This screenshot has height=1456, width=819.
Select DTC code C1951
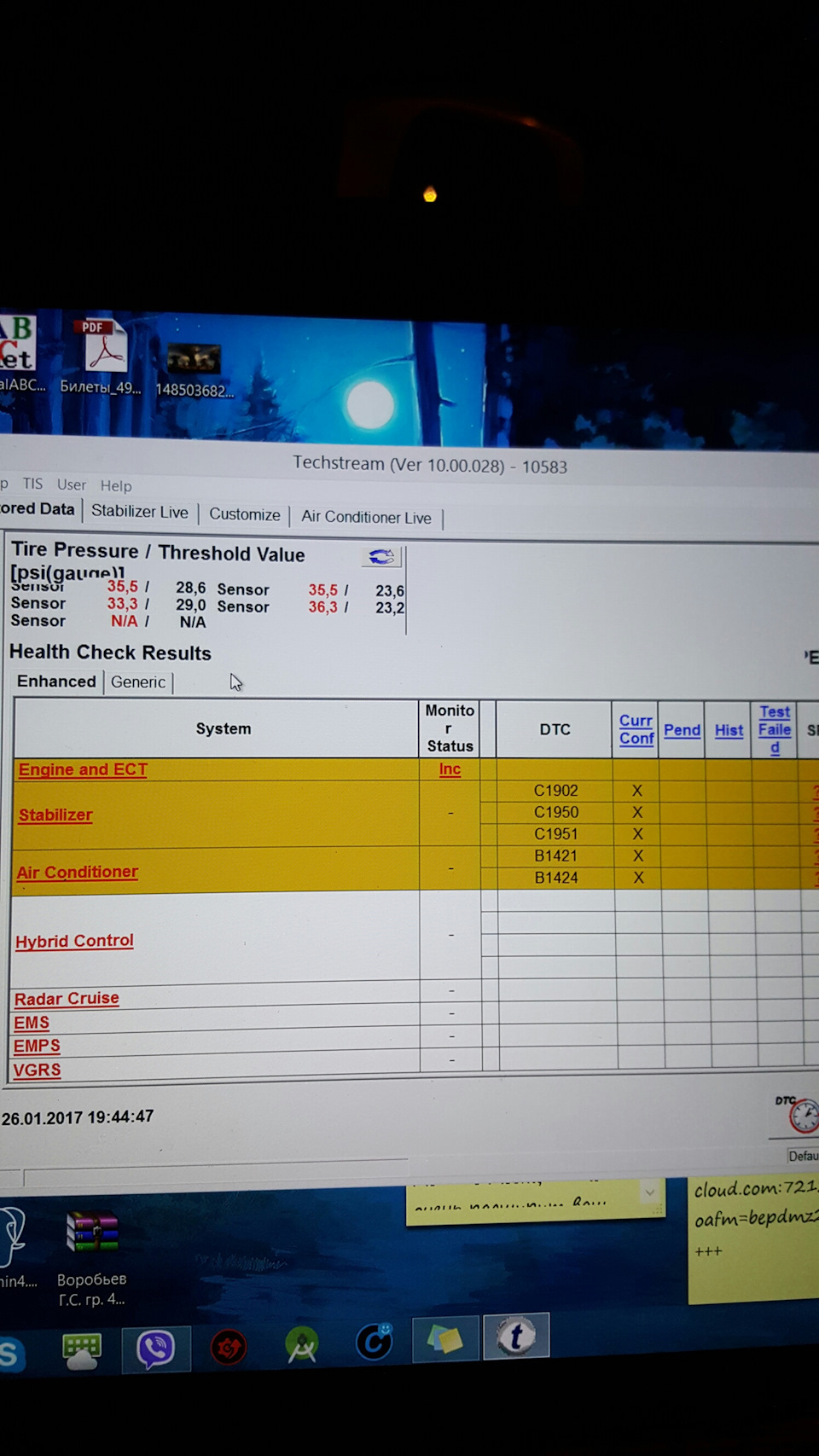[555, 834]
